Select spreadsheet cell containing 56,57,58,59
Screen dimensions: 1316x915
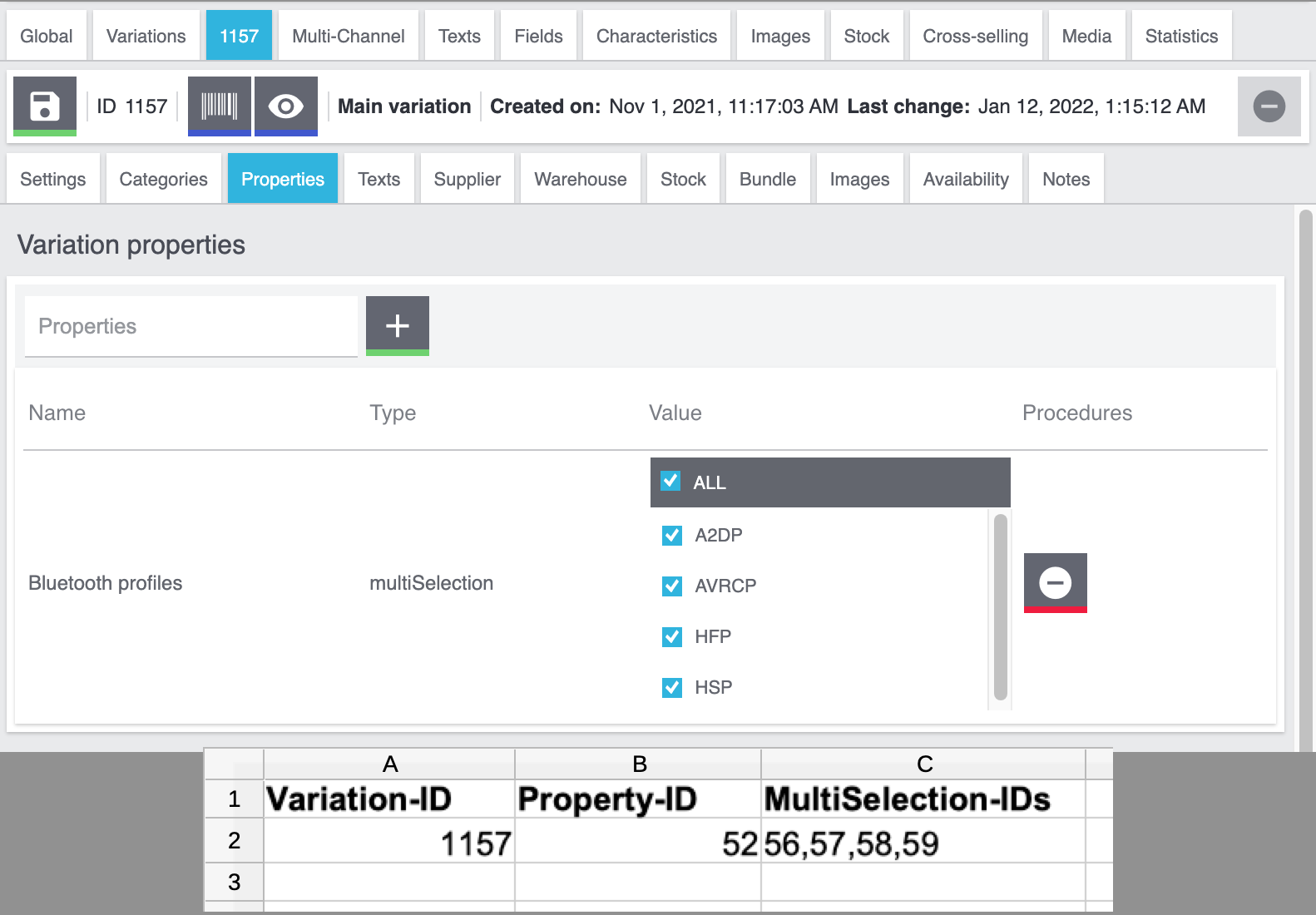coord(923,843)
